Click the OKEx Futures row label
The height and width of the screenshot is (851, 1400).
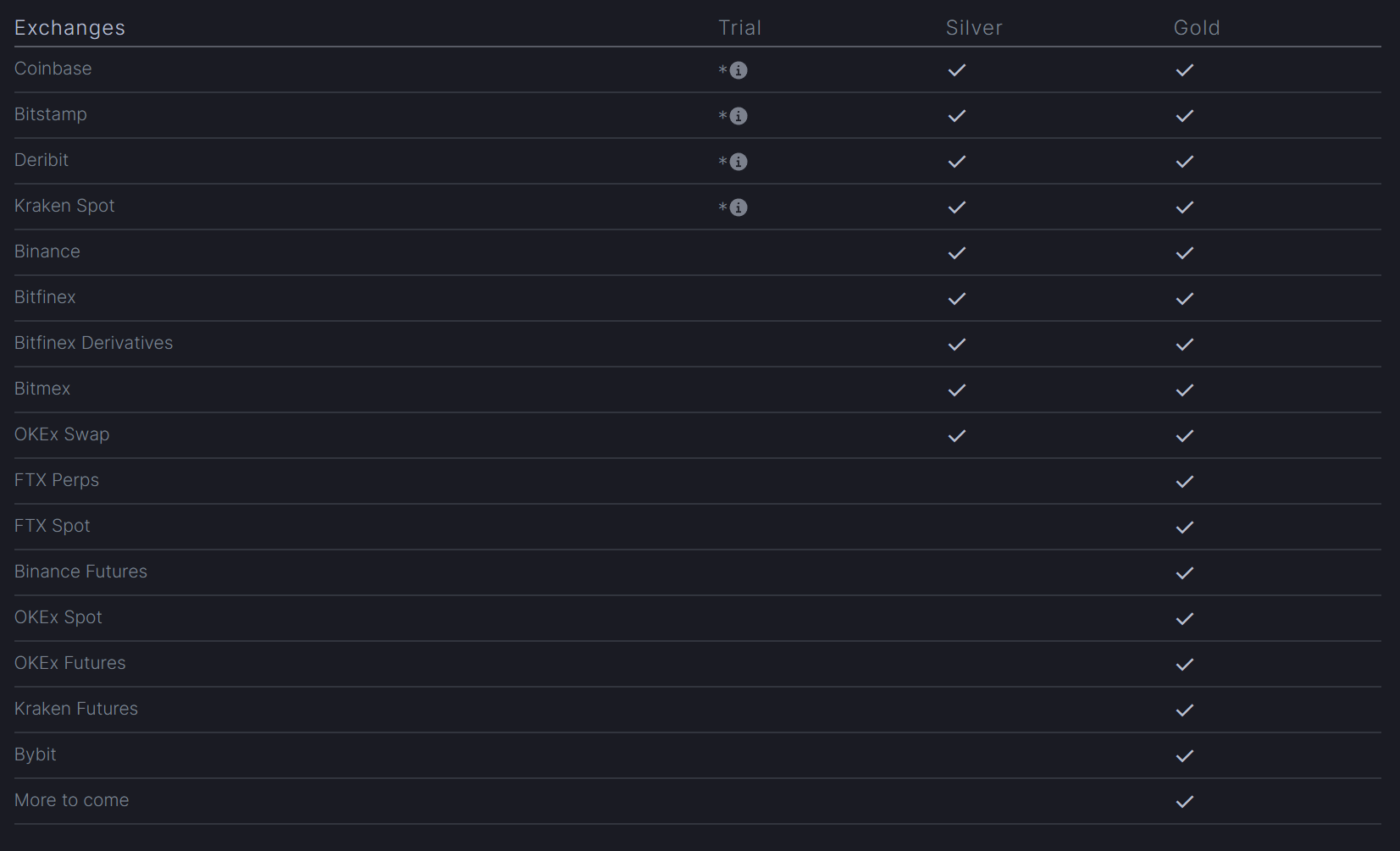click(x=69, y=663)
